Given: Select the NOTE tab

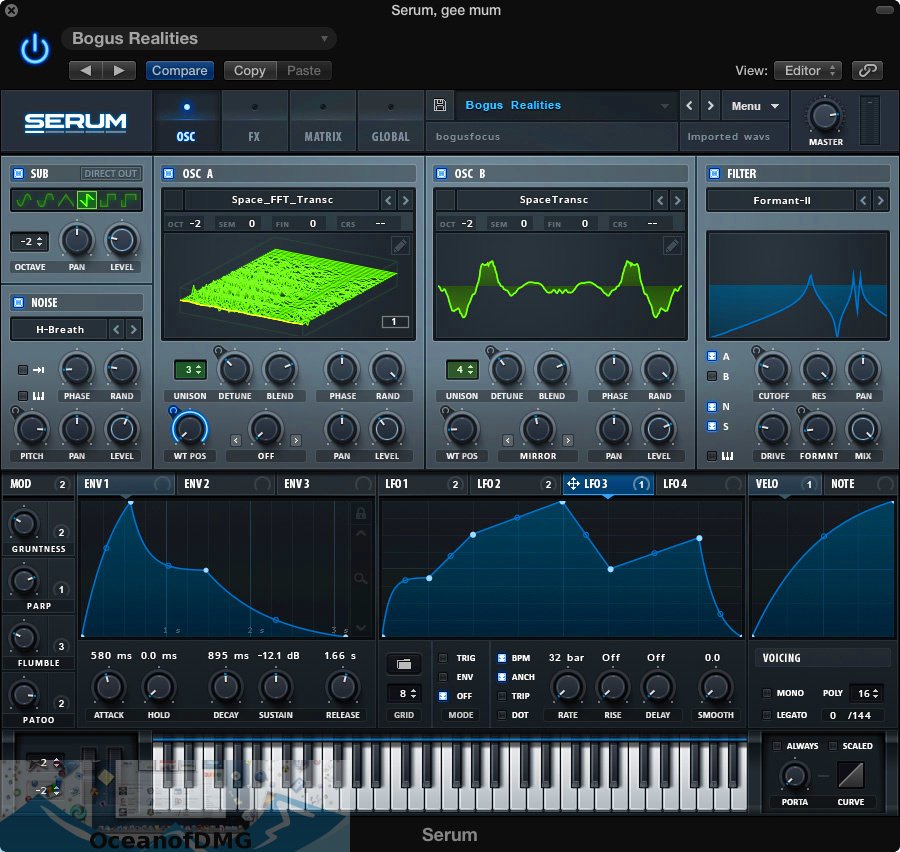Looking at the screenshot, I should coord(860,484).
